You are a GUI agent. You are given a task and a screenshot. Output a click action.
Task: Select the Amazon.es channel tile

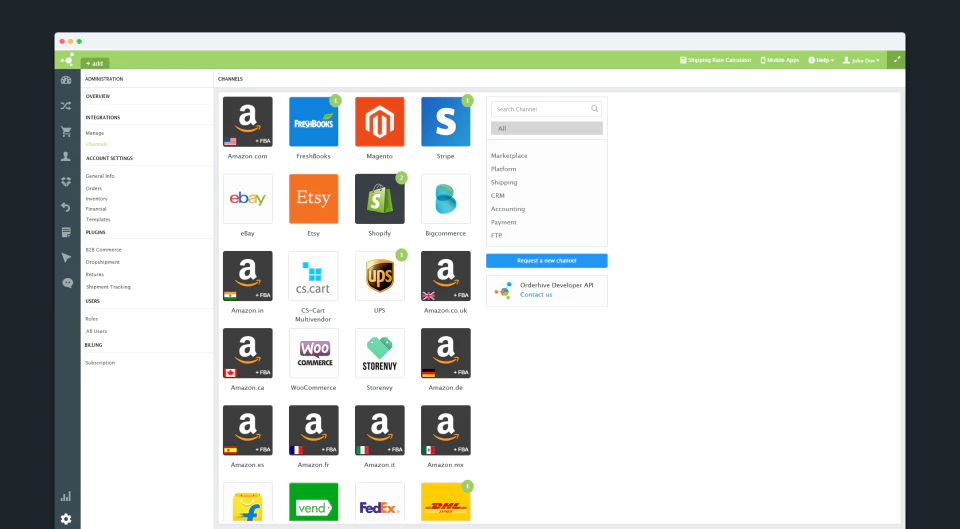tap(247, 430)
